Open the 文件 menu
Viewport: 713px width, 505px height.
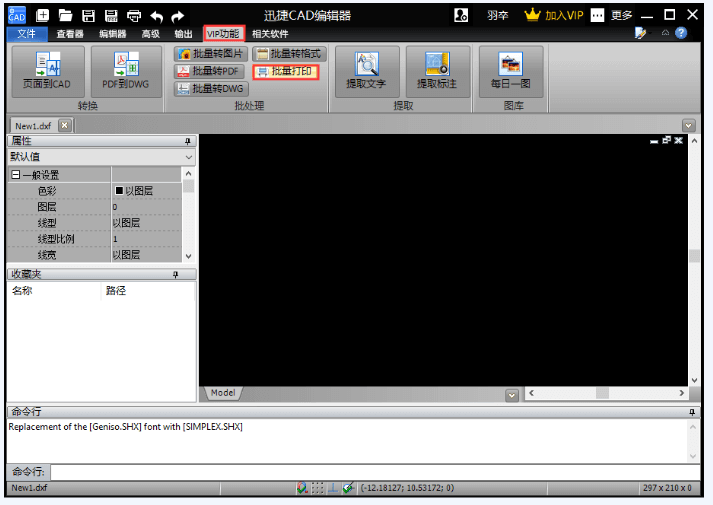pos(26,34)
